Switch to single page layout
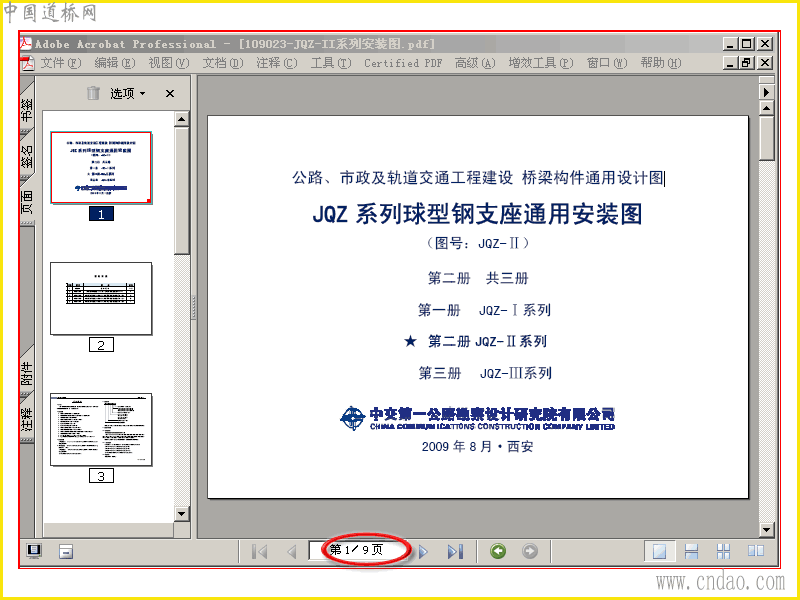The image size is (800, 600). [659, 552]
